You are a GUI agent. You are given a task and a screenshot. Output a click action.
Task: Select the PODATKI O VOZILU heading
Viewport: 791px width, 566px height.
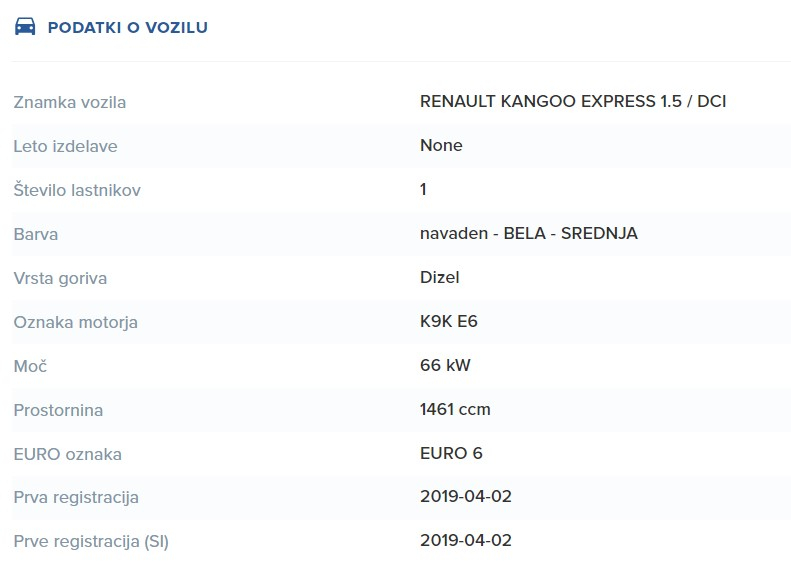tap(128, 27)
